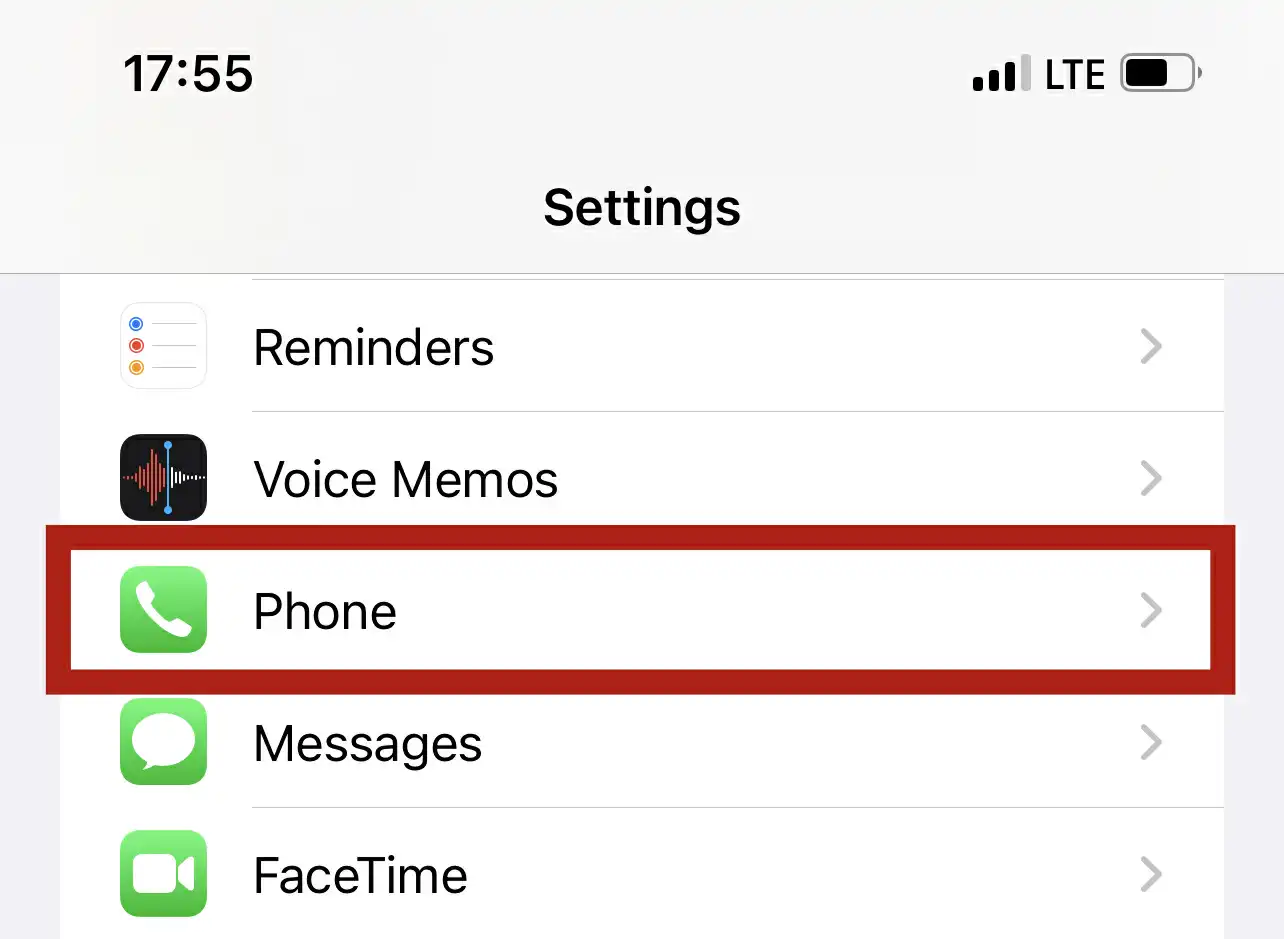The width and height of the screenshot is (1284, 939).
Task: Open FaceTime settings
Action: (640, 874)
